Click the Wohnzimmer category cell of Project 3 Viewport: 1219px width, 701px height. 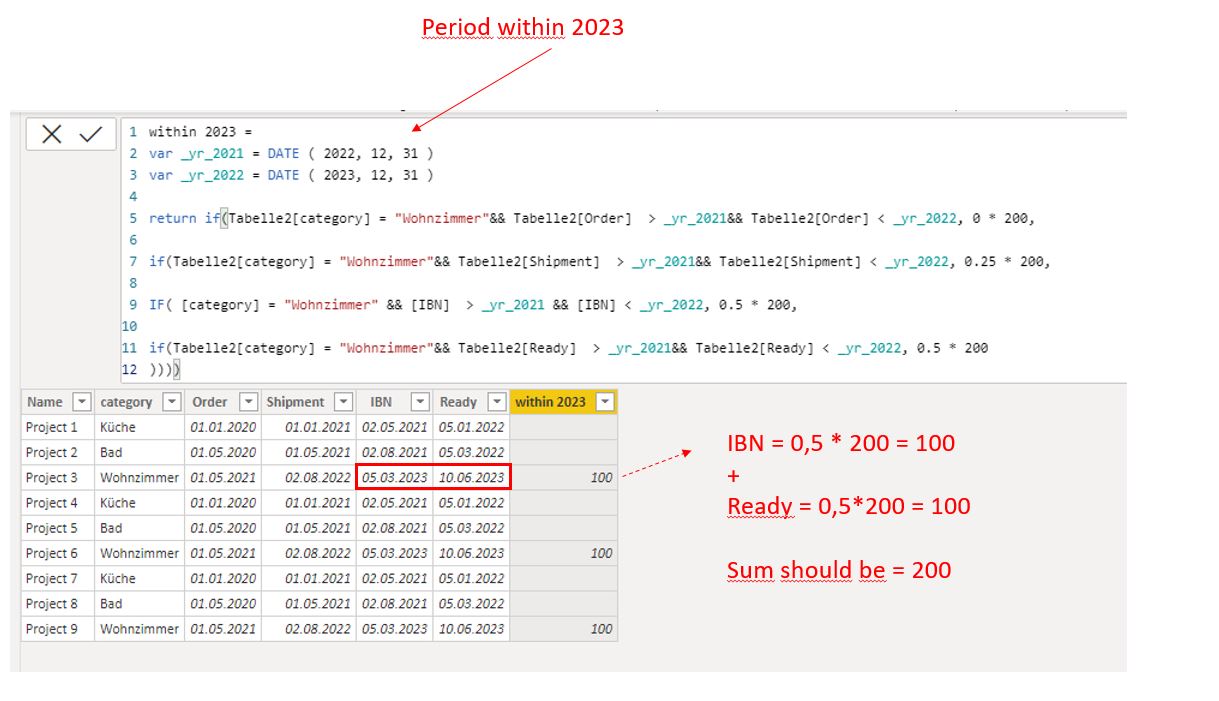pos(140,477)
